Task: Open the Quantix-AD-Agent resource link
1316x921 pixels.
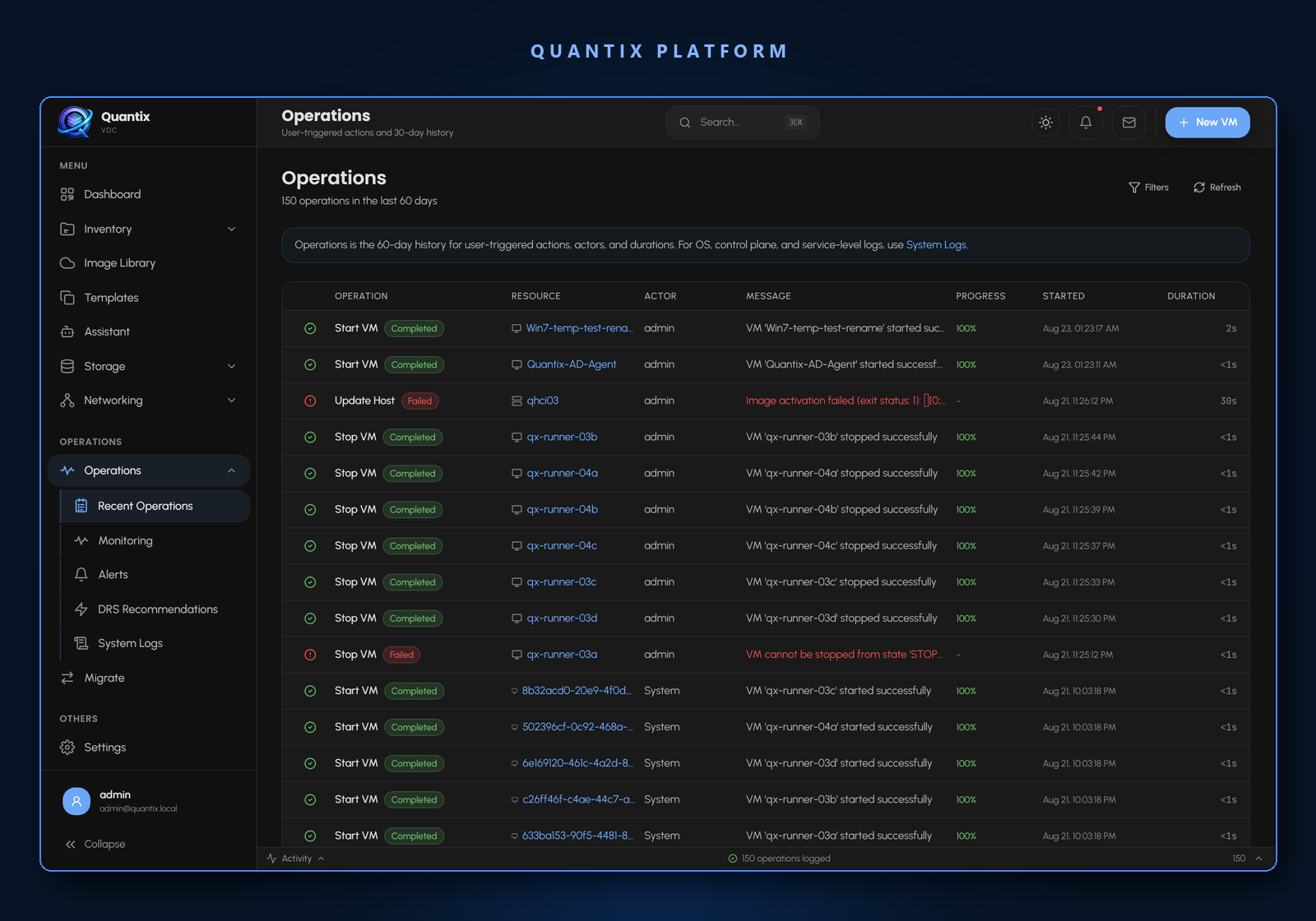Action: tap(572, 364)
